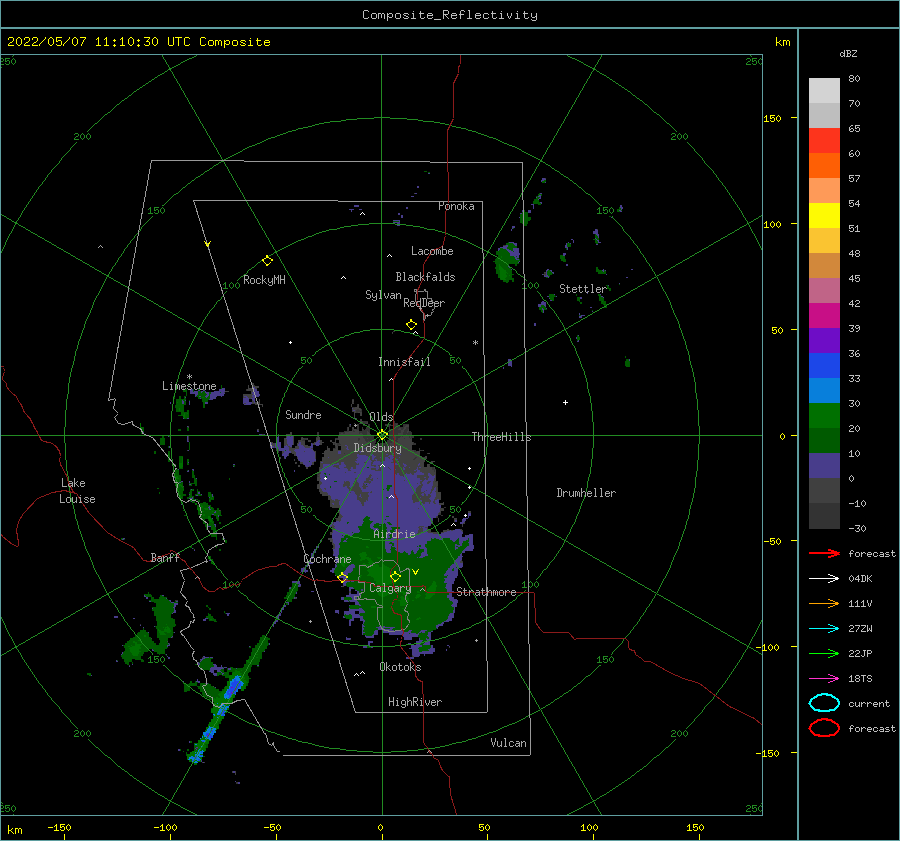Screen dimensions: 900x841
Task: Click the Innisfail city label
Action: point(404,362)
